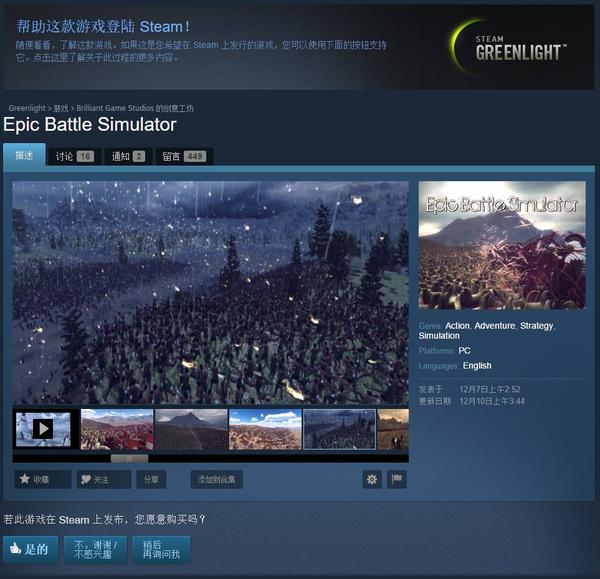This screenshot has width=600, height=579.
Task: Click the star Favorite (收藏) button
Action: point(43,479)
